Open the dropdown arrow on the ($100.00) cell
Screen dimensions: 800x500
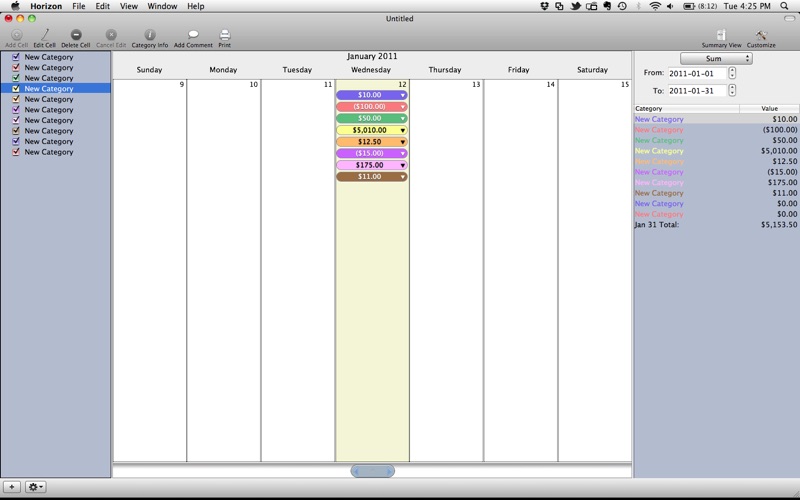pyautogui.click(x=403, y=107)
